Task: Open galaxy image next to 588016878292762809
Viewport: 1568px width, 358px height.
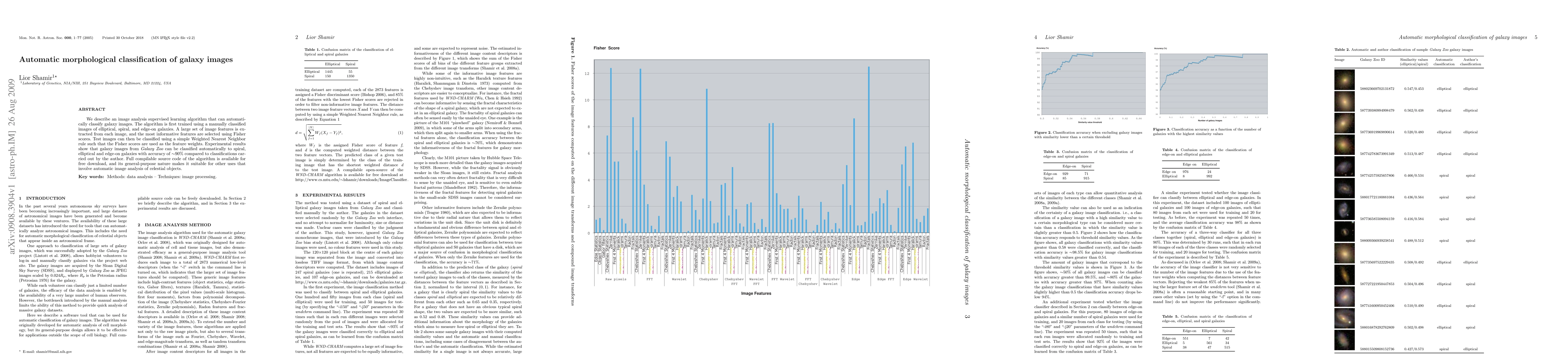Action: point(1344,318)
